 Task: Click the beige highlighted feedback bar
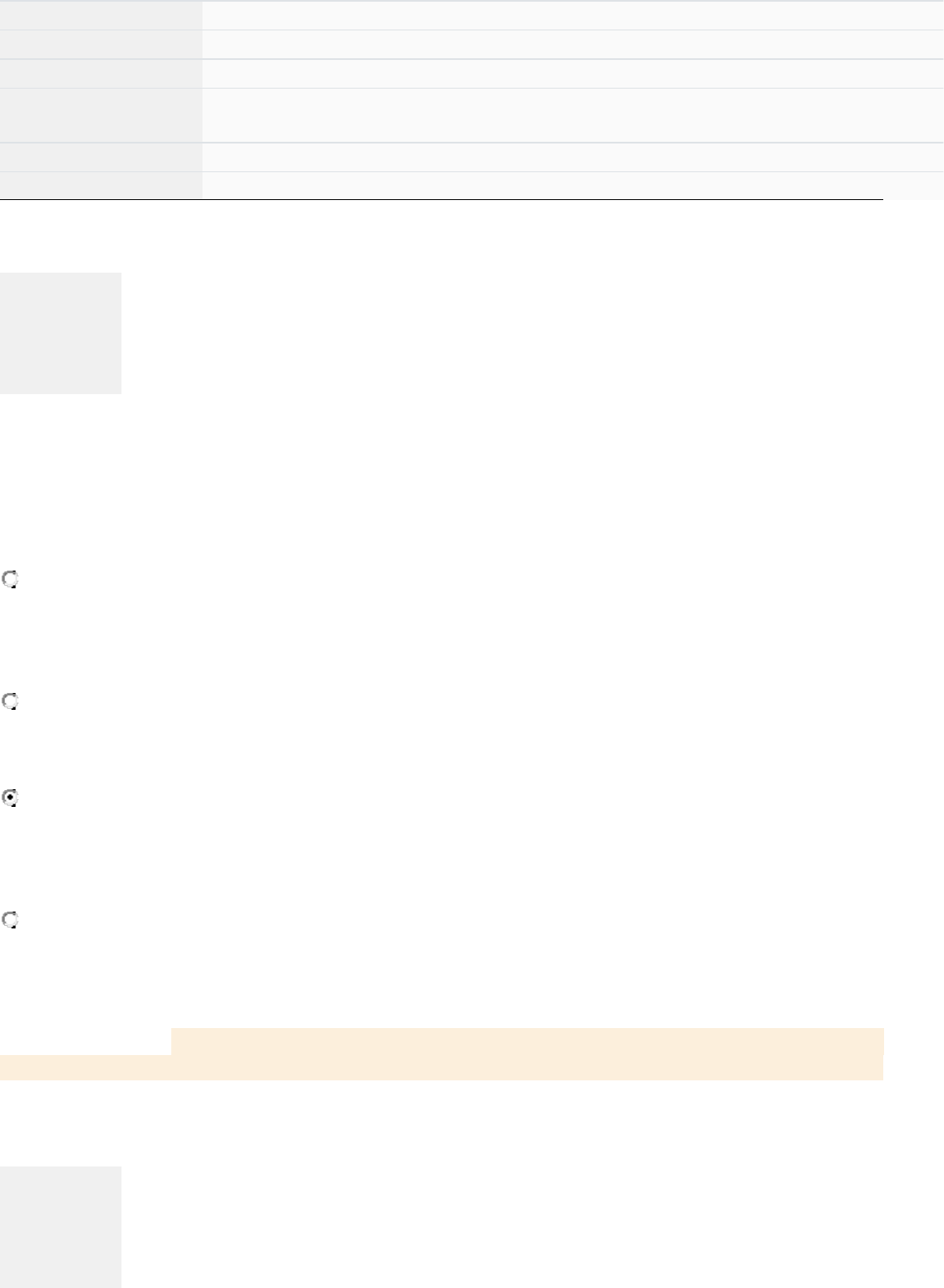point(527,1042)
